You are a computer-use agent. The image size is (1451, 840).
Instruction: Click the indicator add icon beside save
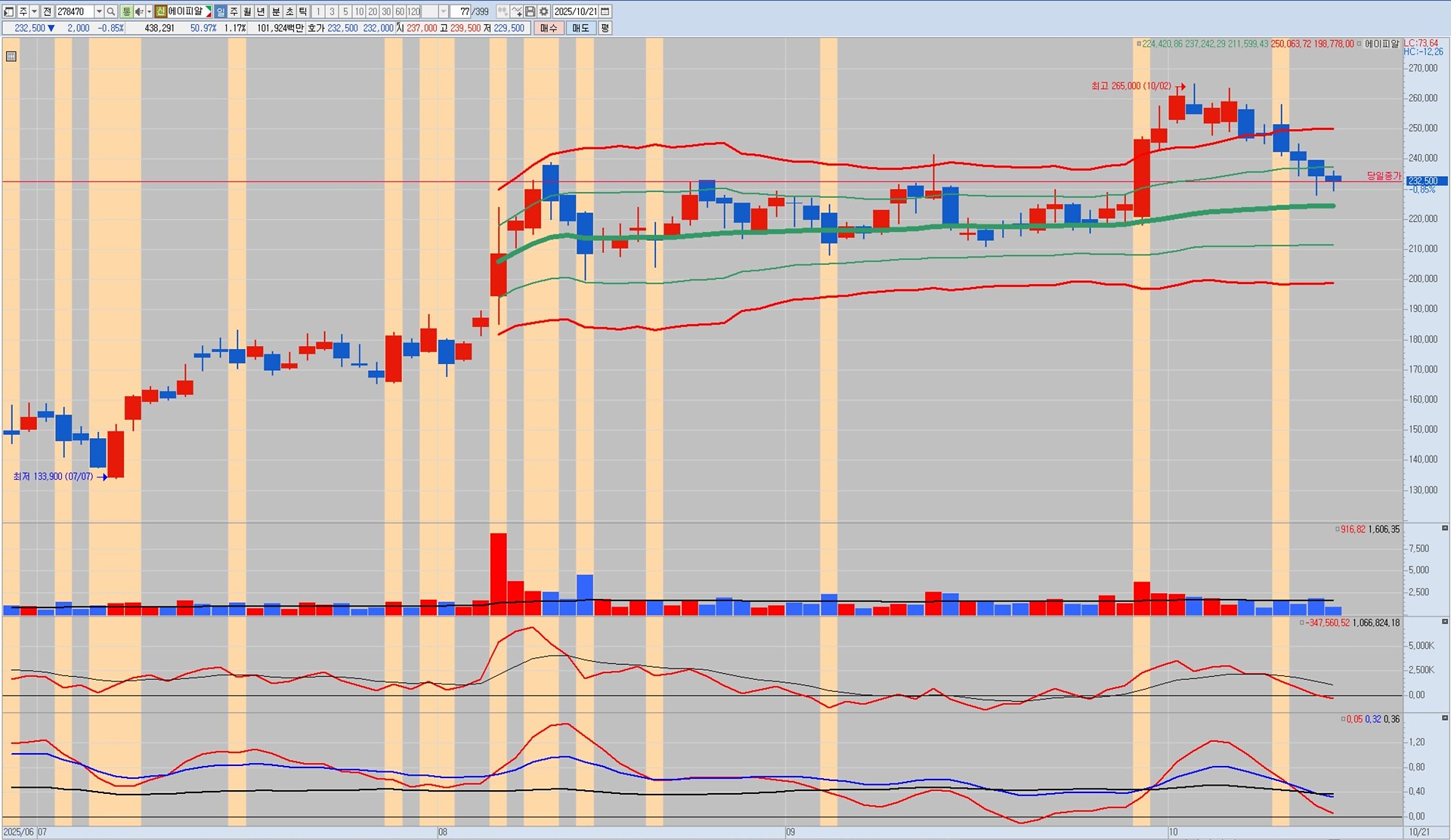tap(516, 12)
